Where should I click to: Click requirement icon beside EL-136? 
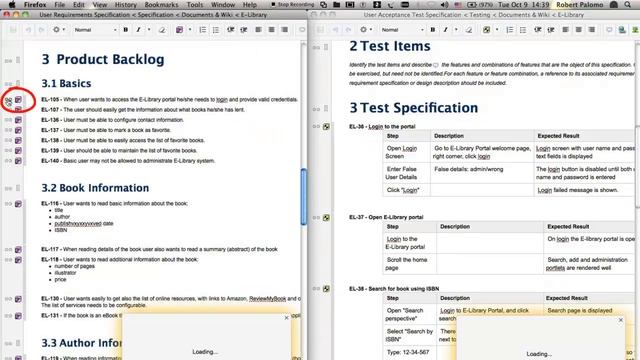(x=18, y=120)
